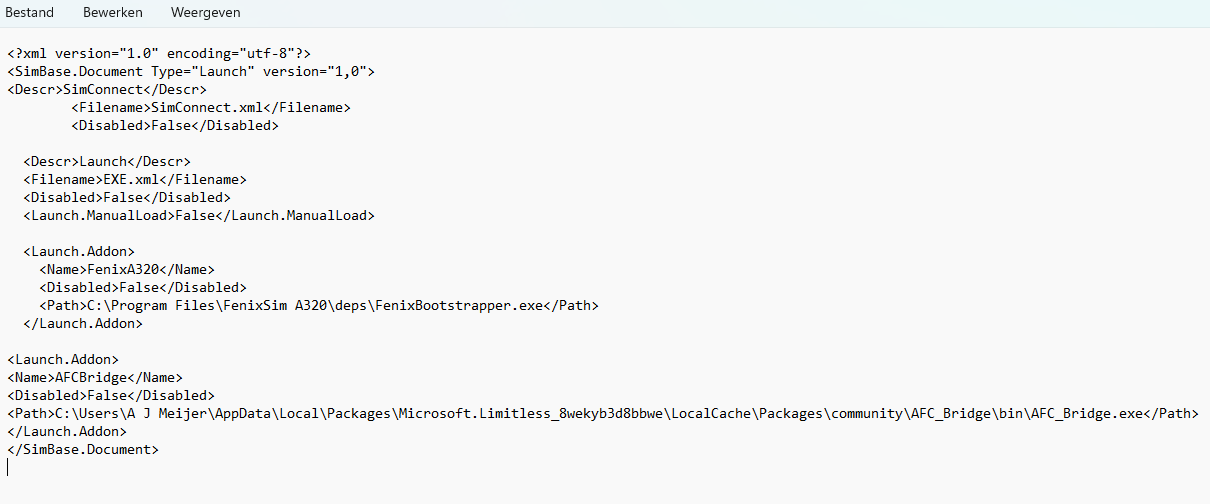This screenshot has width=1210, height=504.
Task: Open the Weergeven menu
Action: point(205,13)
